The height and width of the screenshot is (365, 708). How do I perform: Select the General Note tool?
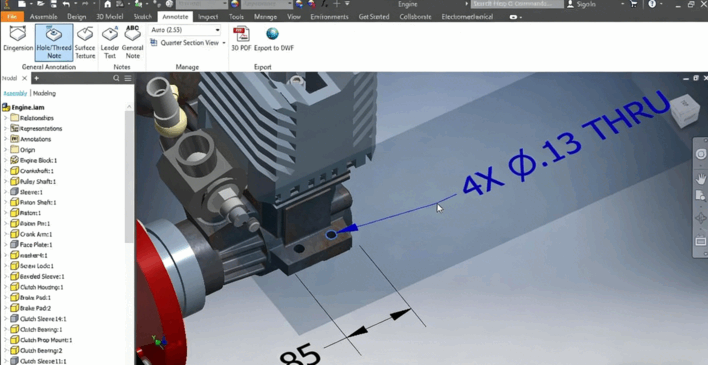point(132,42)
